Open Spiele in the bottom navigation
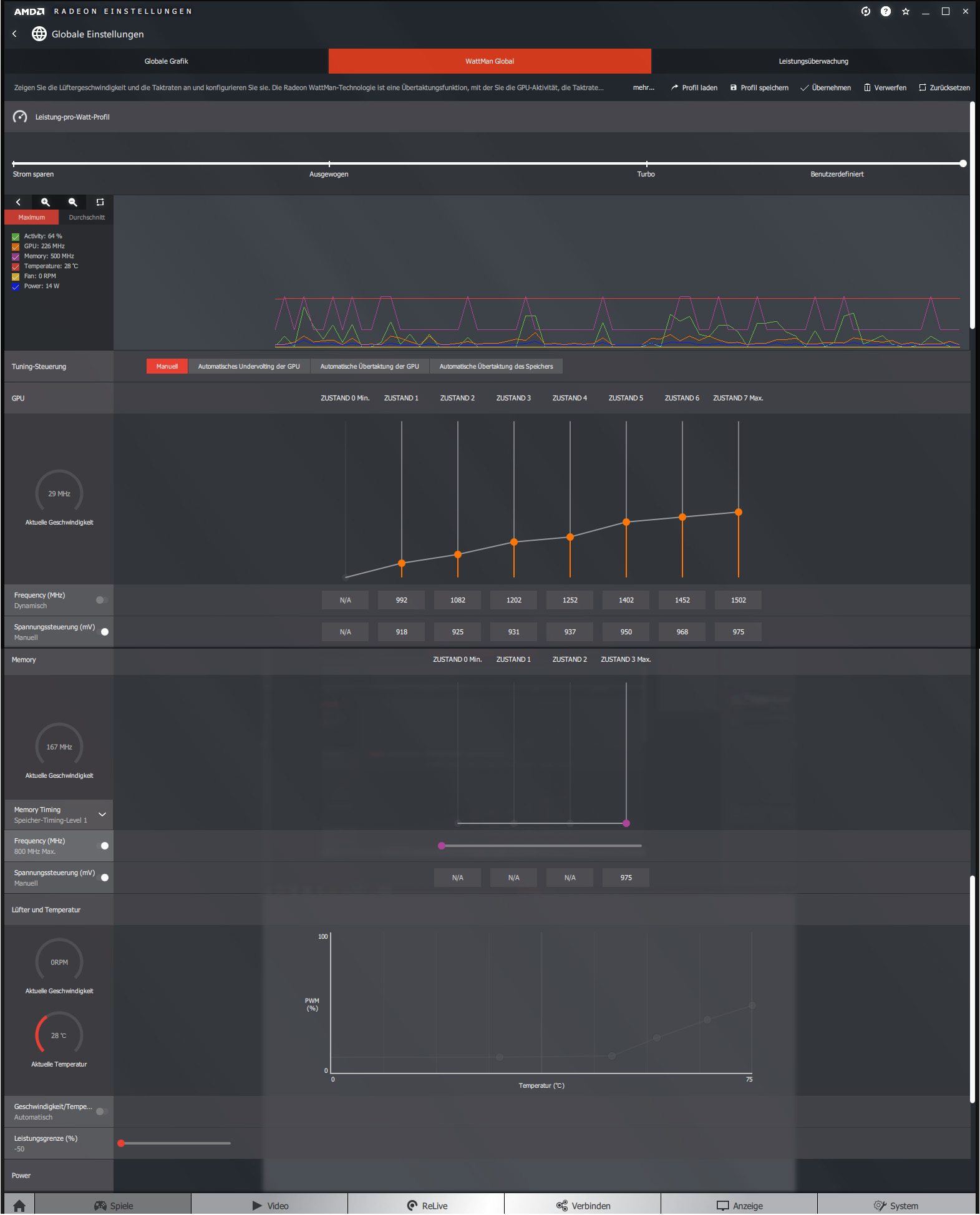 coord(114,1206)
